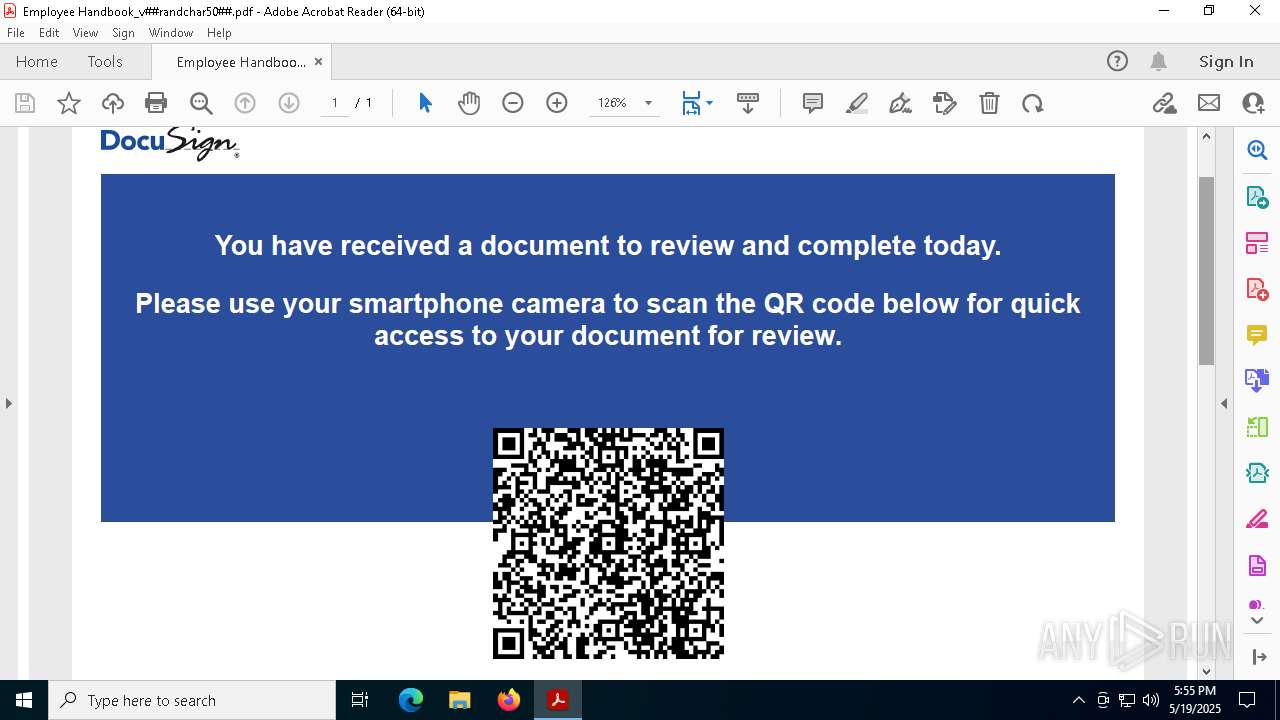
Task: Open the View menu
Action: 85,33
